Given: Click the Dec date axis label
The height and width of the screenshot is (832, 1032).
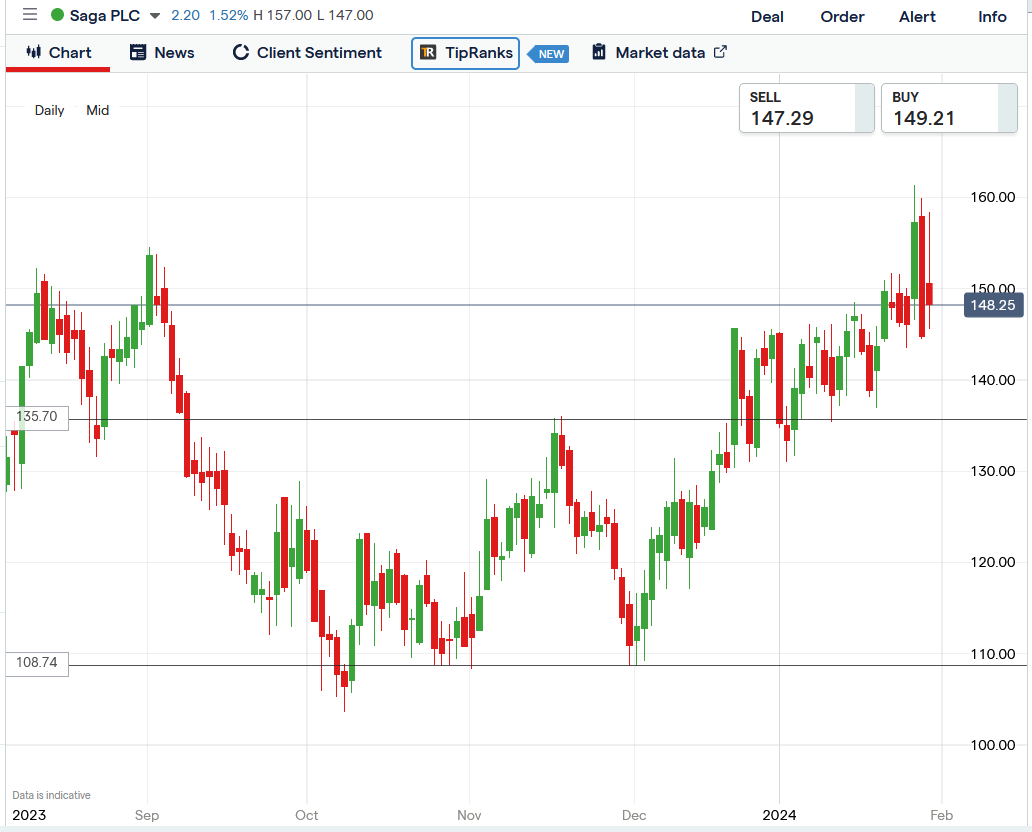Looking at the screenshot, I should click(x=634, y=815).
